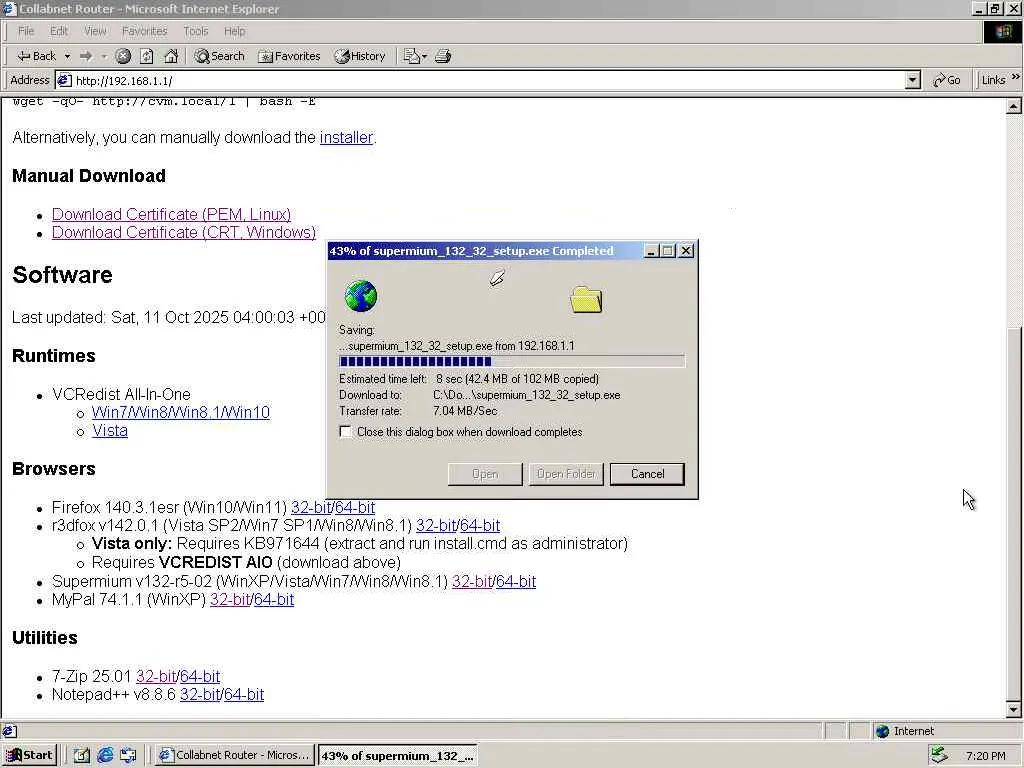Download 7-Zip 25.01 32-bit
Viewport: 1024px width, 768px height.
(x=155, y=677)
